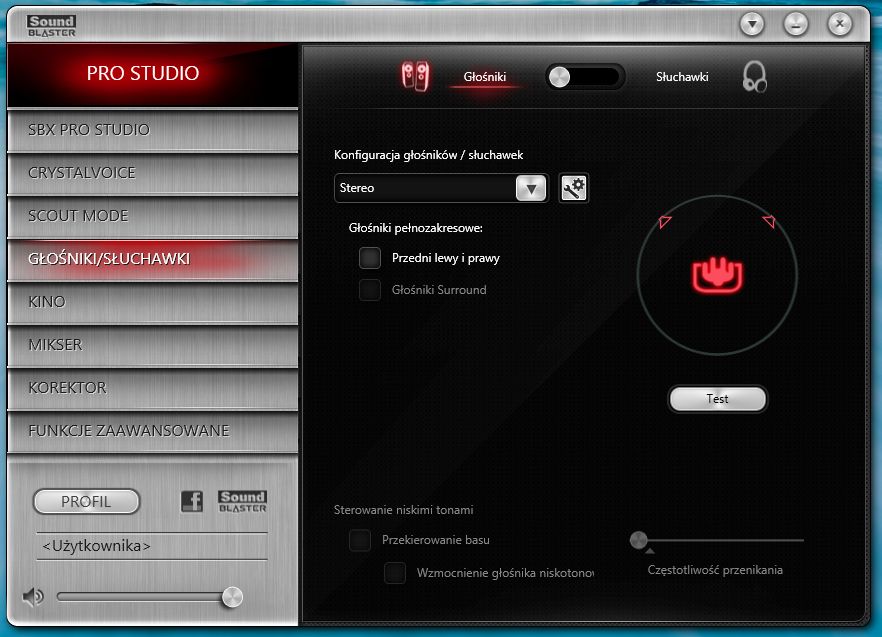This screenshot has height=637, width=882.
Task: Click 'Sterowanie niskimi tonami' label
Action: click(x=403, y=510)
